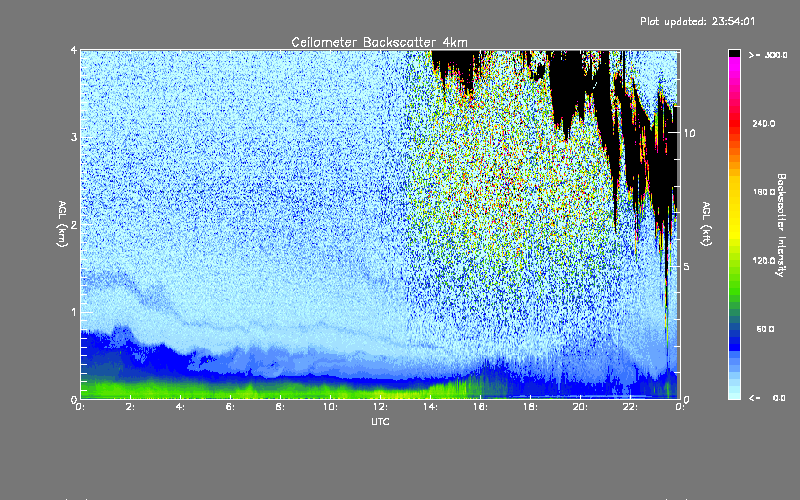Click the '3' tick on km axis
Screen dimensions: 800x500
(x=74, y=137)
